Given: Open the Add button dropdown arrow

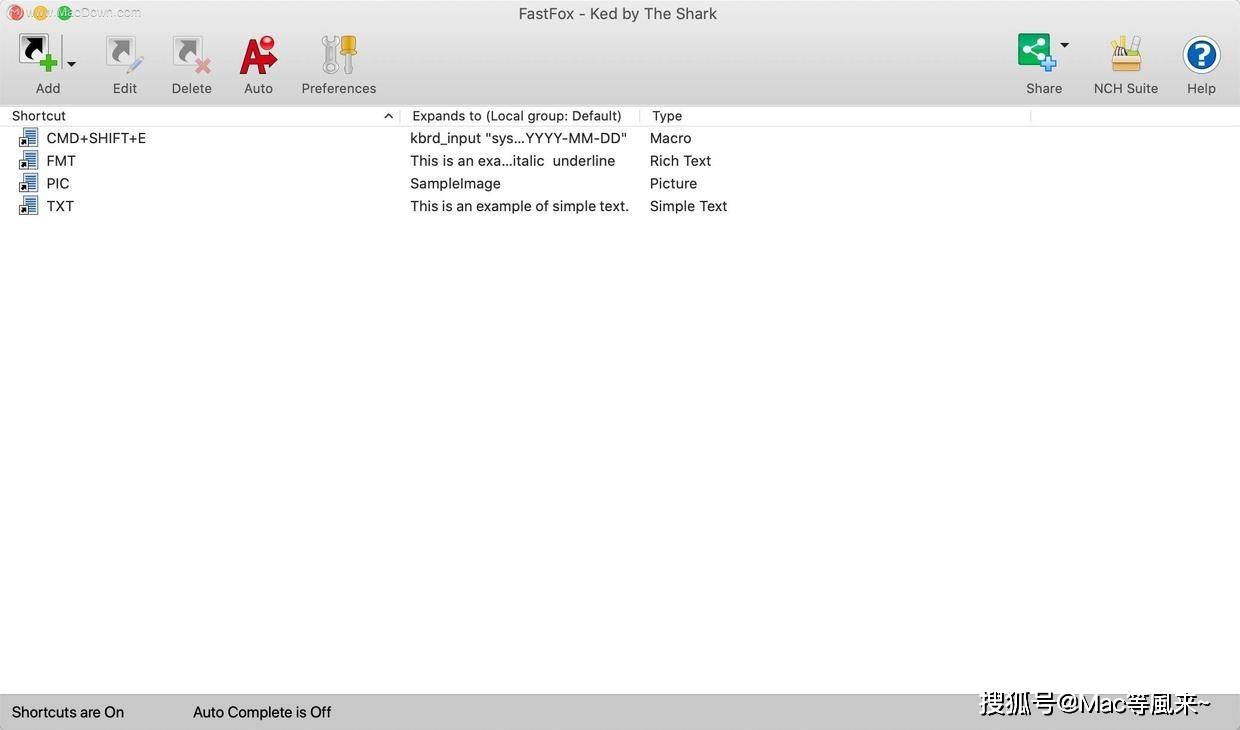Looking at the screenshot, I should pyautogui.click(x=70, y=62).
